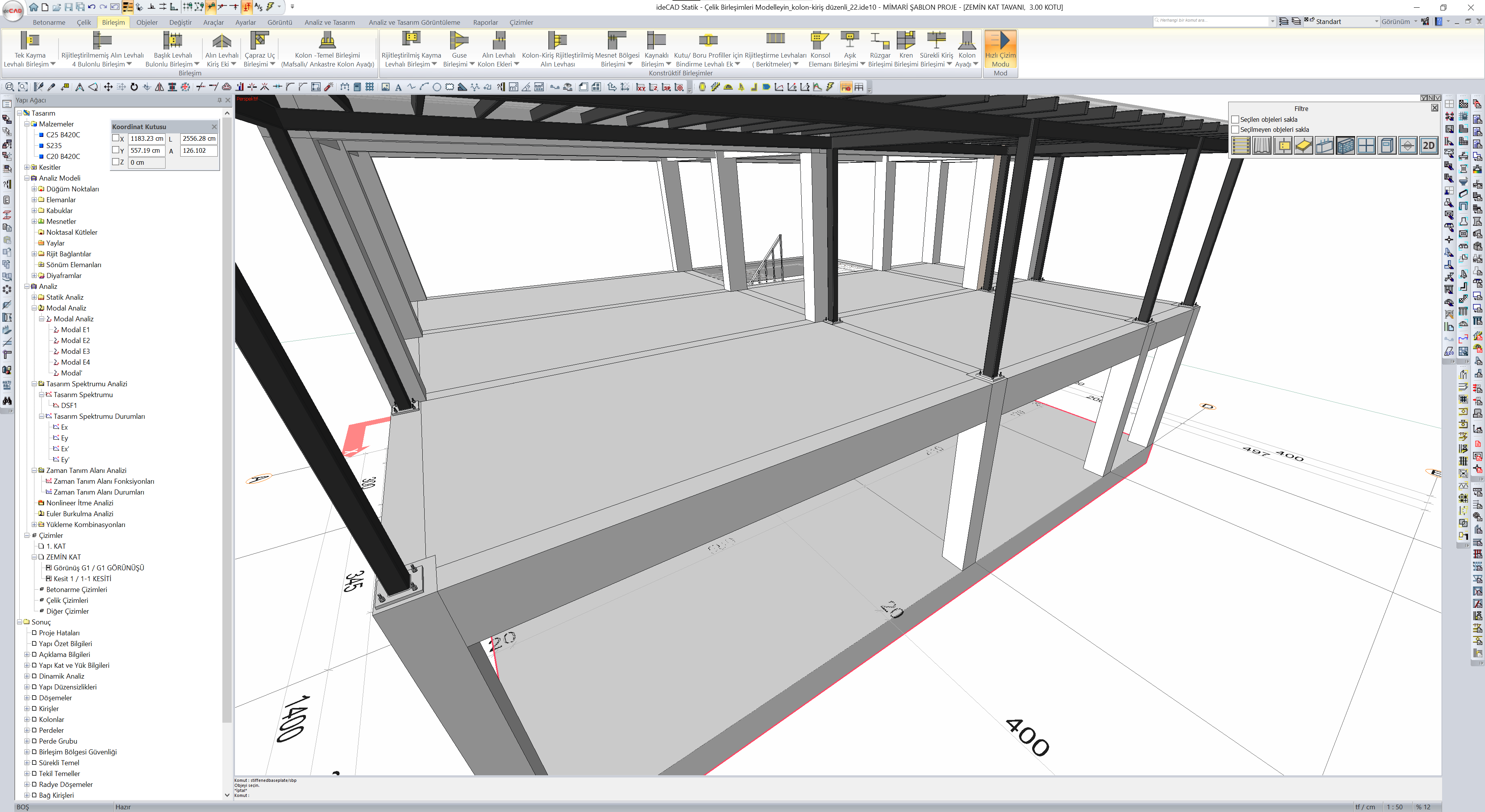
Task: Select Proje Hataları in the tree
Action: tap(59, 633)
